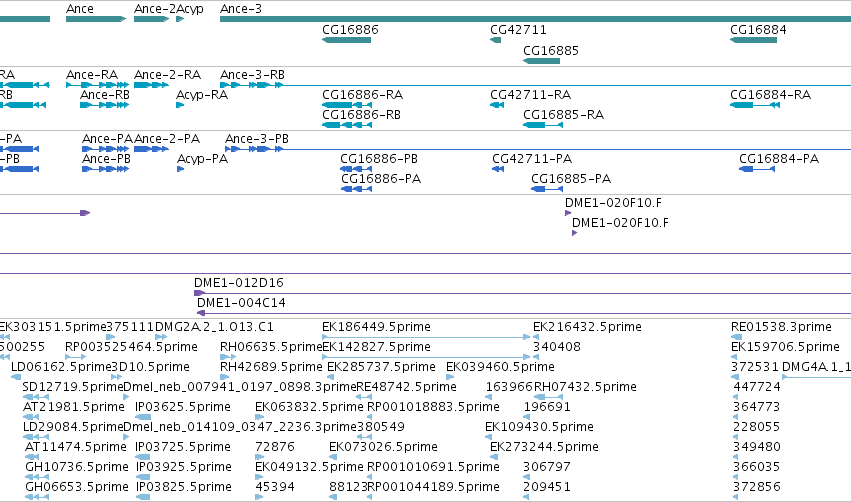Select the Ance-3-RB transcript
851x502 pixels.
click(x=535, y=85)
